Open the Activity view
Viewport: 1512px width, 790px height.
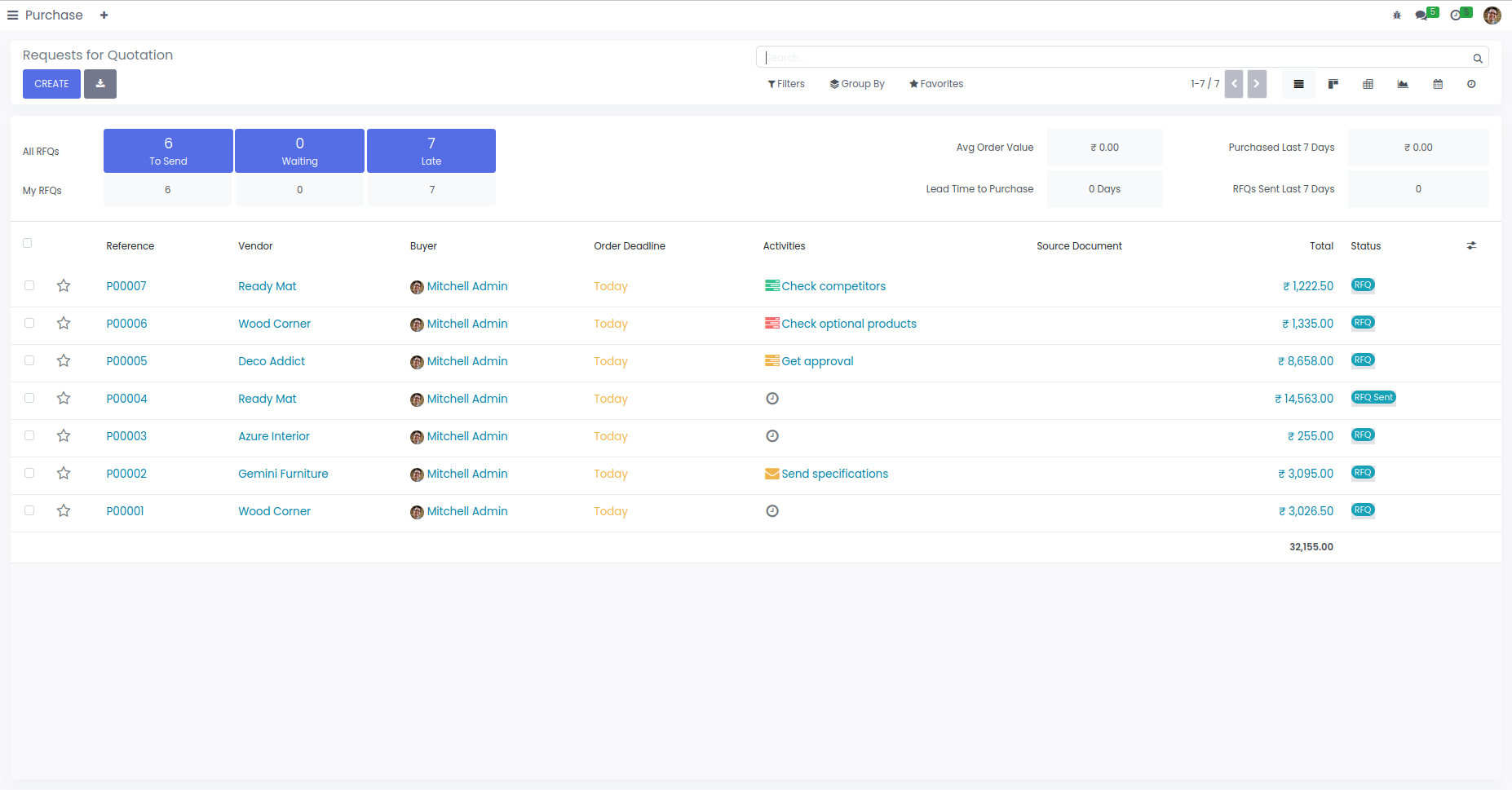1471,84
